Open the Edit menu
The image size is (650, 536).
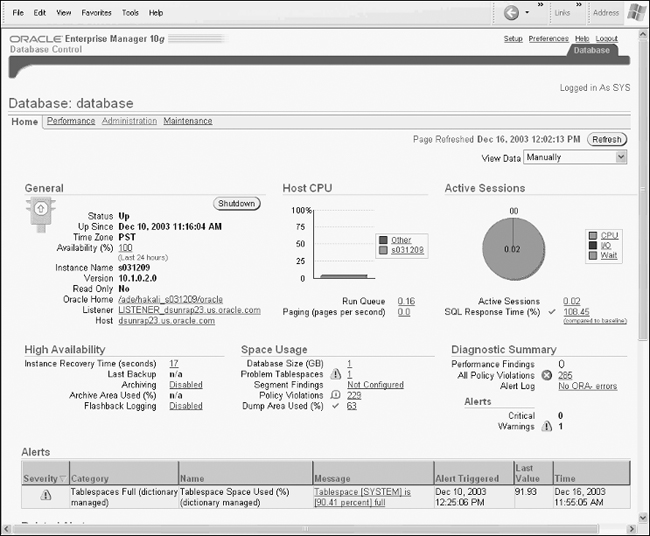(40, 13)
